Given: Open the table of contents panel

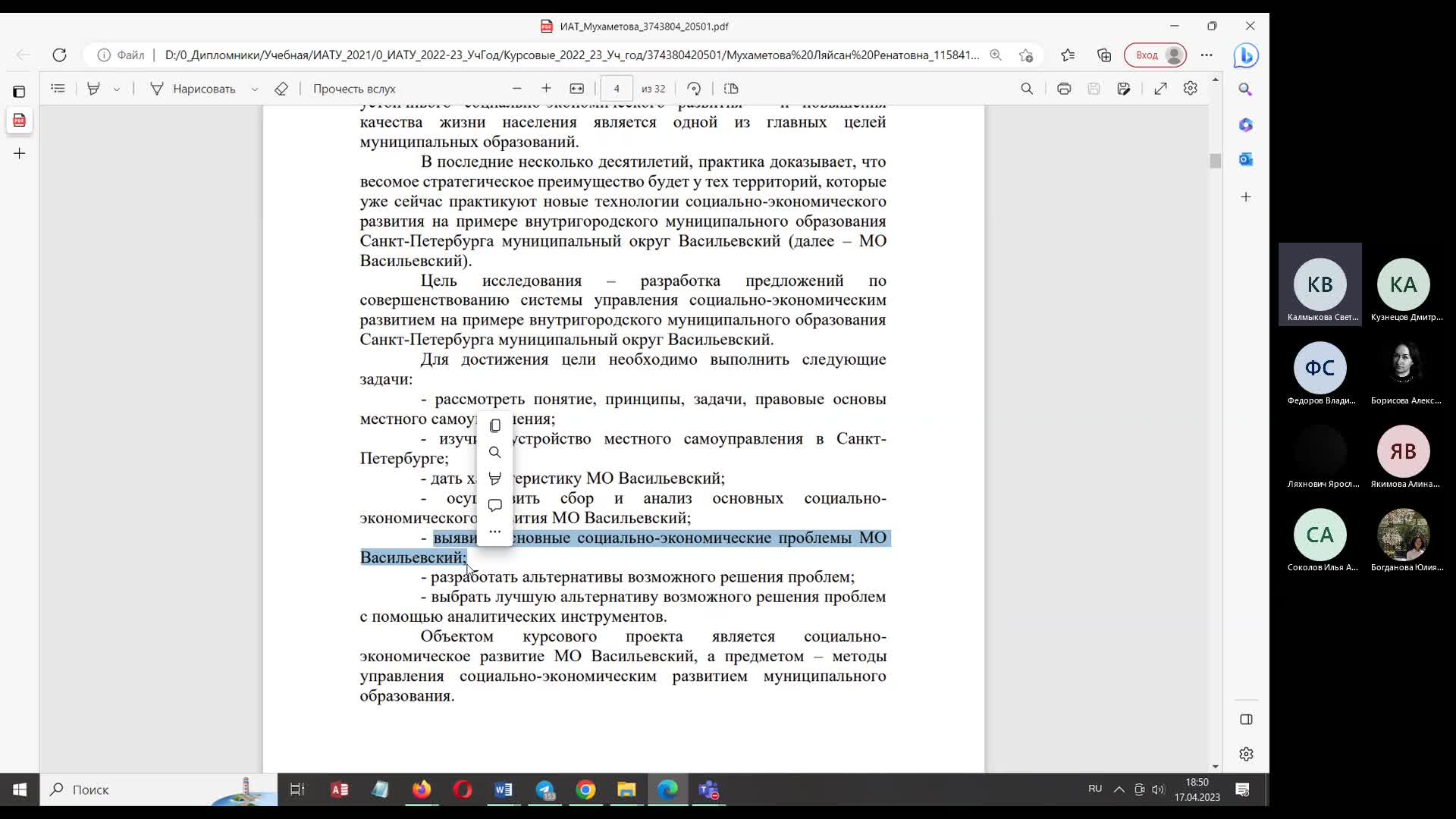Looking at the screenshot, I should pyautogui.click(x=58, y=89).
